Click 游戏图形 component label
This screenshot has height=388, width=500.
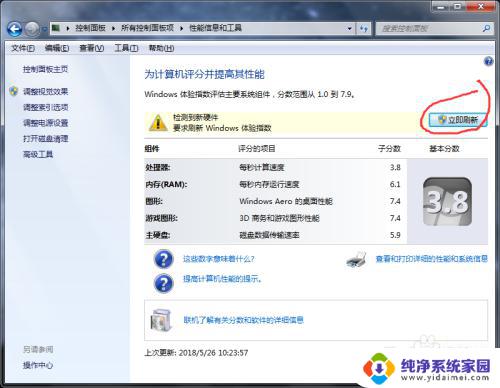click(162, 218)
